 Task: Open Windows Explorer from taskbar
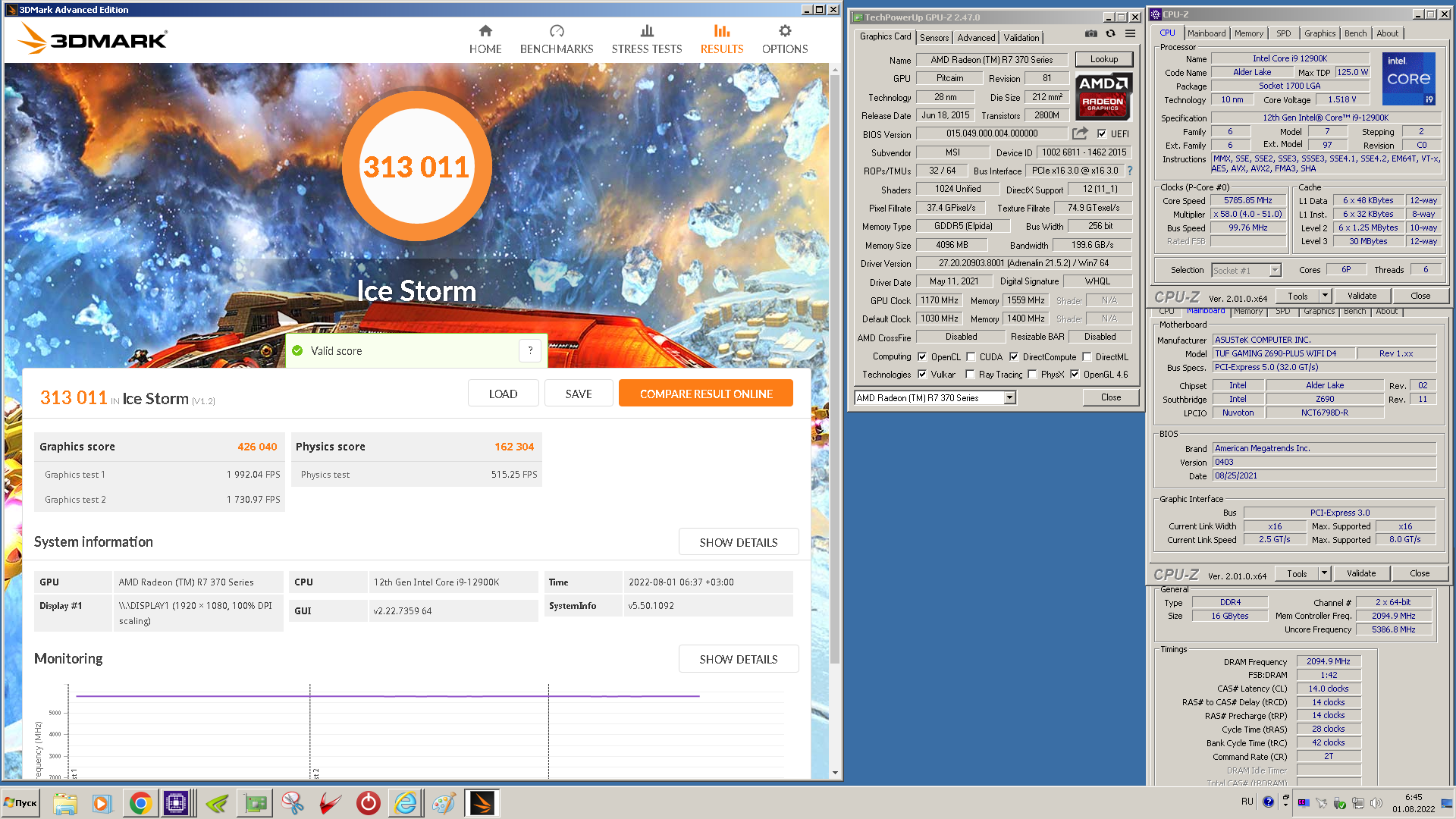pyautogui.click(x=65, y=802)
